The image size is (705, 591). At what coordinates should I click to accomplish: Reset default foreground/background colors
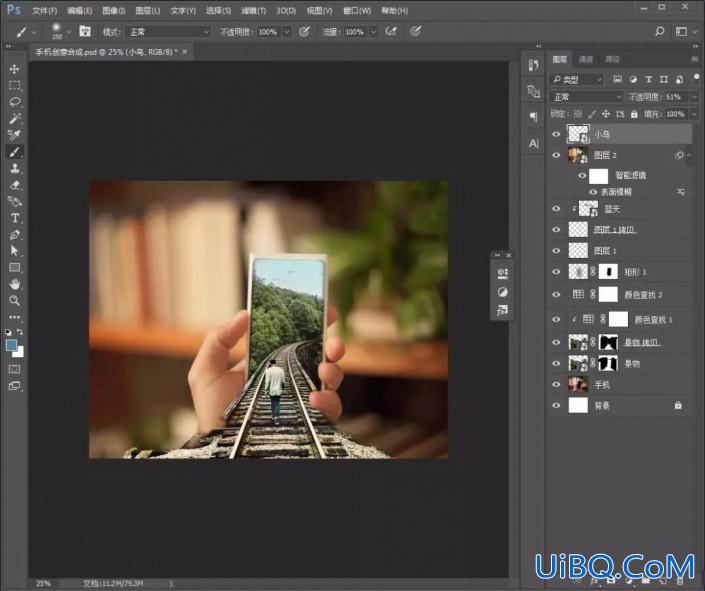[x=8, y=332]
